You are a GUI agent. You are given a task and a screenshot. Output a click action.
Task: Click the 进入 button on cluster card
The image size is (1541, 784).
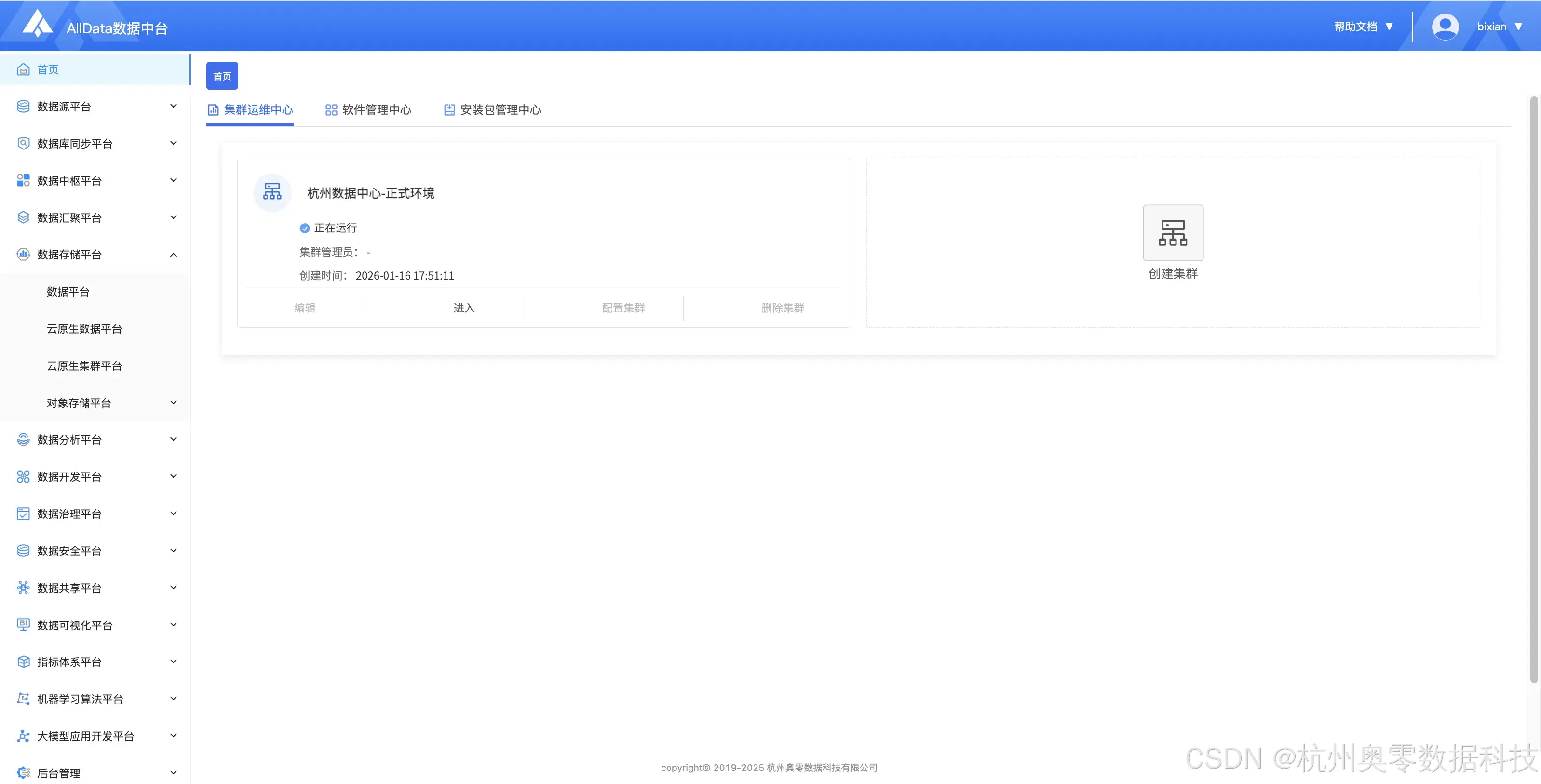coord(464,308)
